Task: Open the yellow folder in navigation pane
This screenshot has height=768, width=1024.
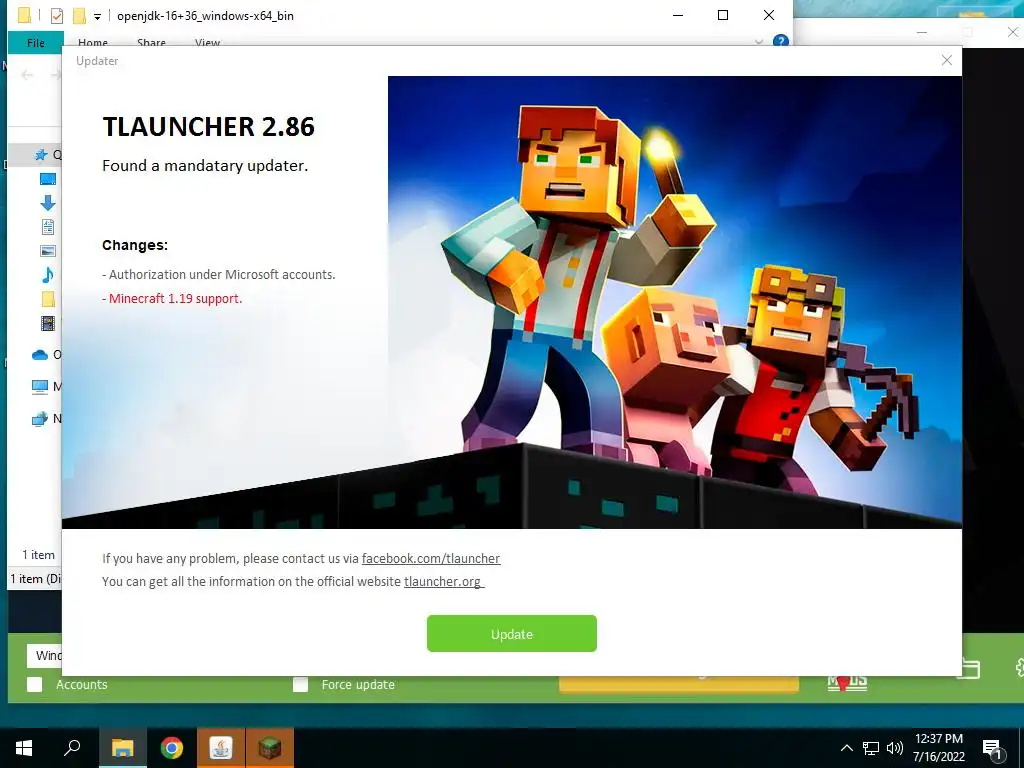Action: pyautogui.click(x=48, y=299)
